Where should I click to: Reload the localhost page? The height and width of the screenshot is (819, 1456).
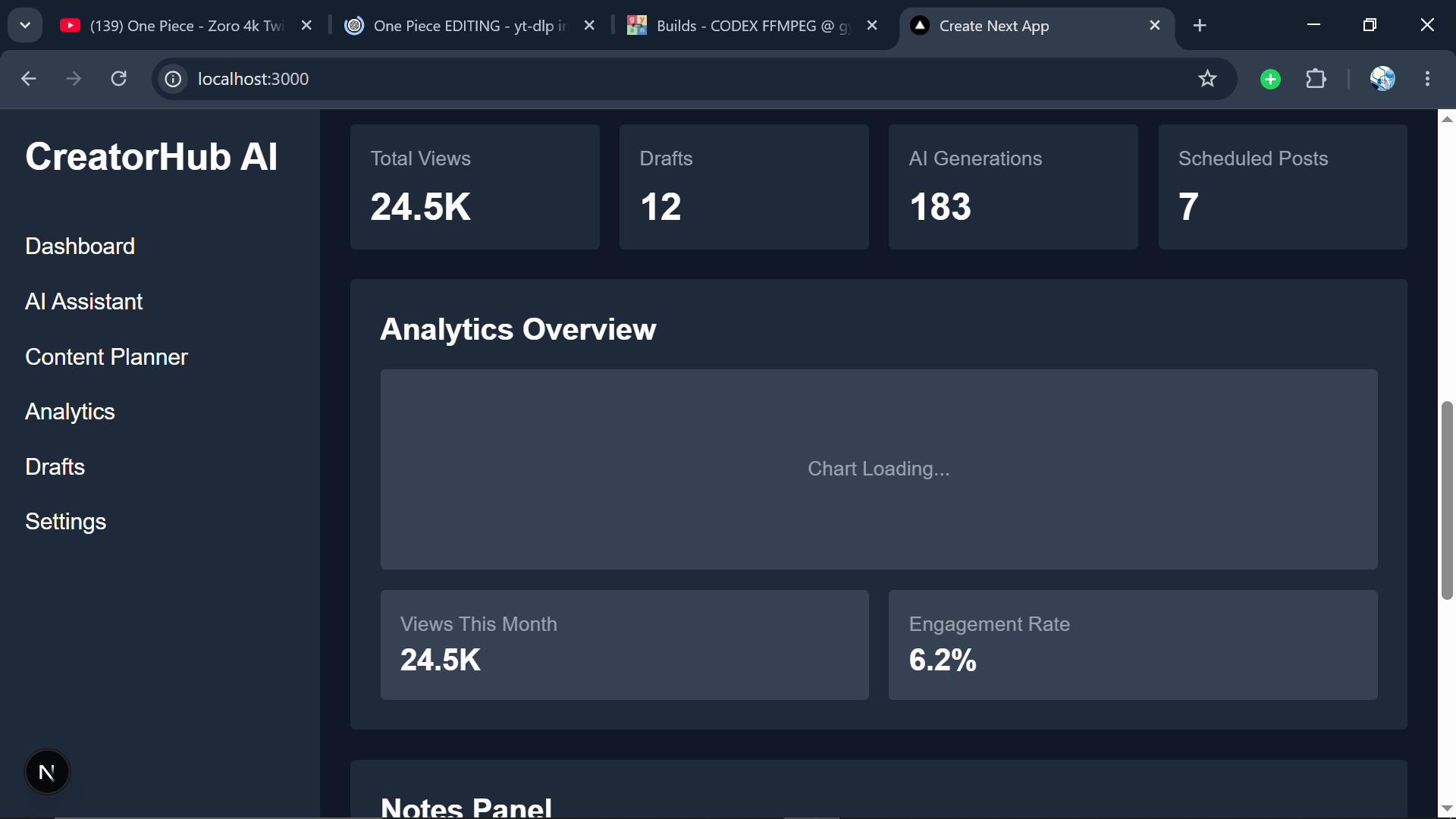pyautogui.click(x=119, y=79)
